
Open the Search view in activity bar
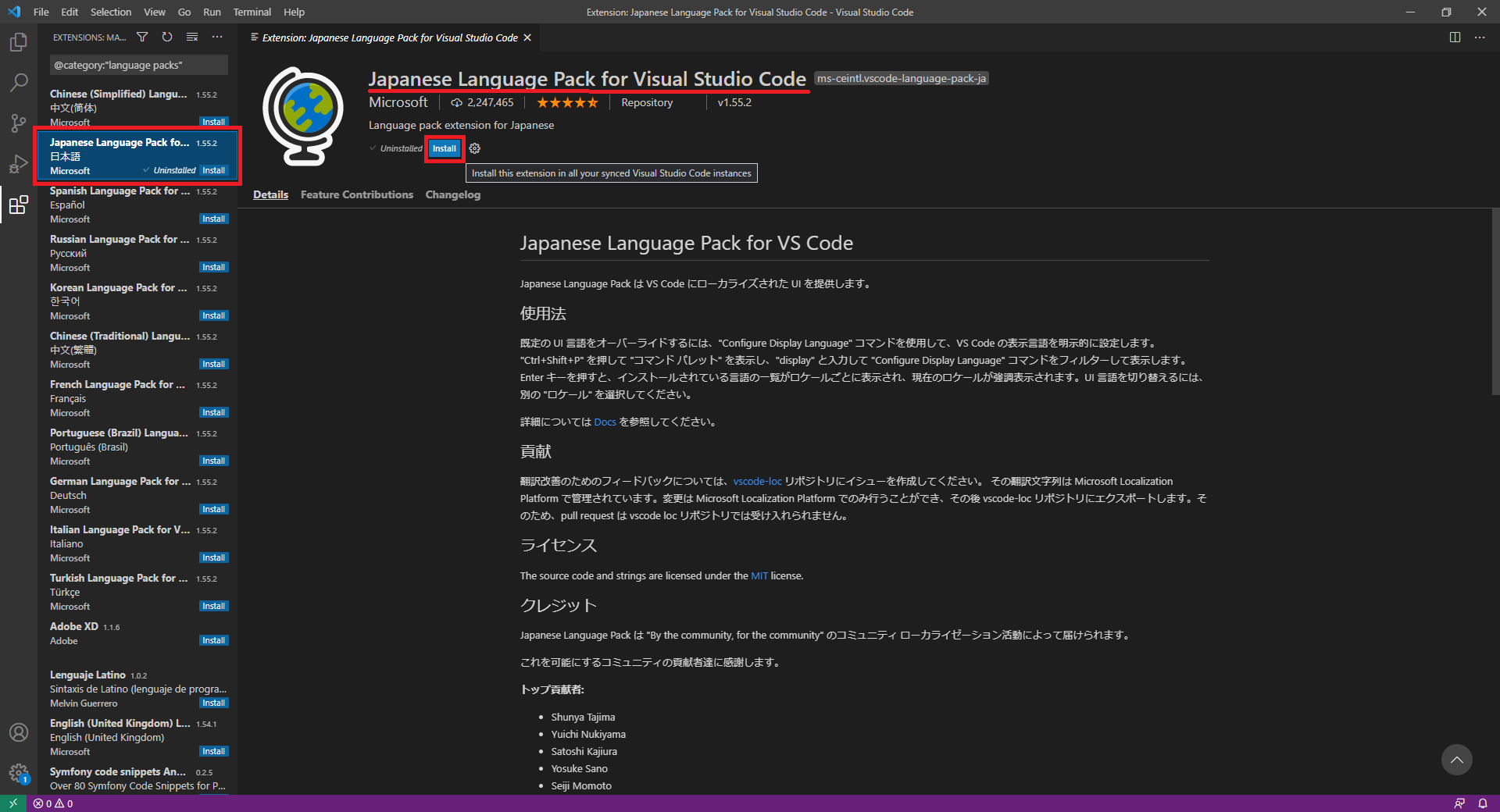click(x=19, y=83)
